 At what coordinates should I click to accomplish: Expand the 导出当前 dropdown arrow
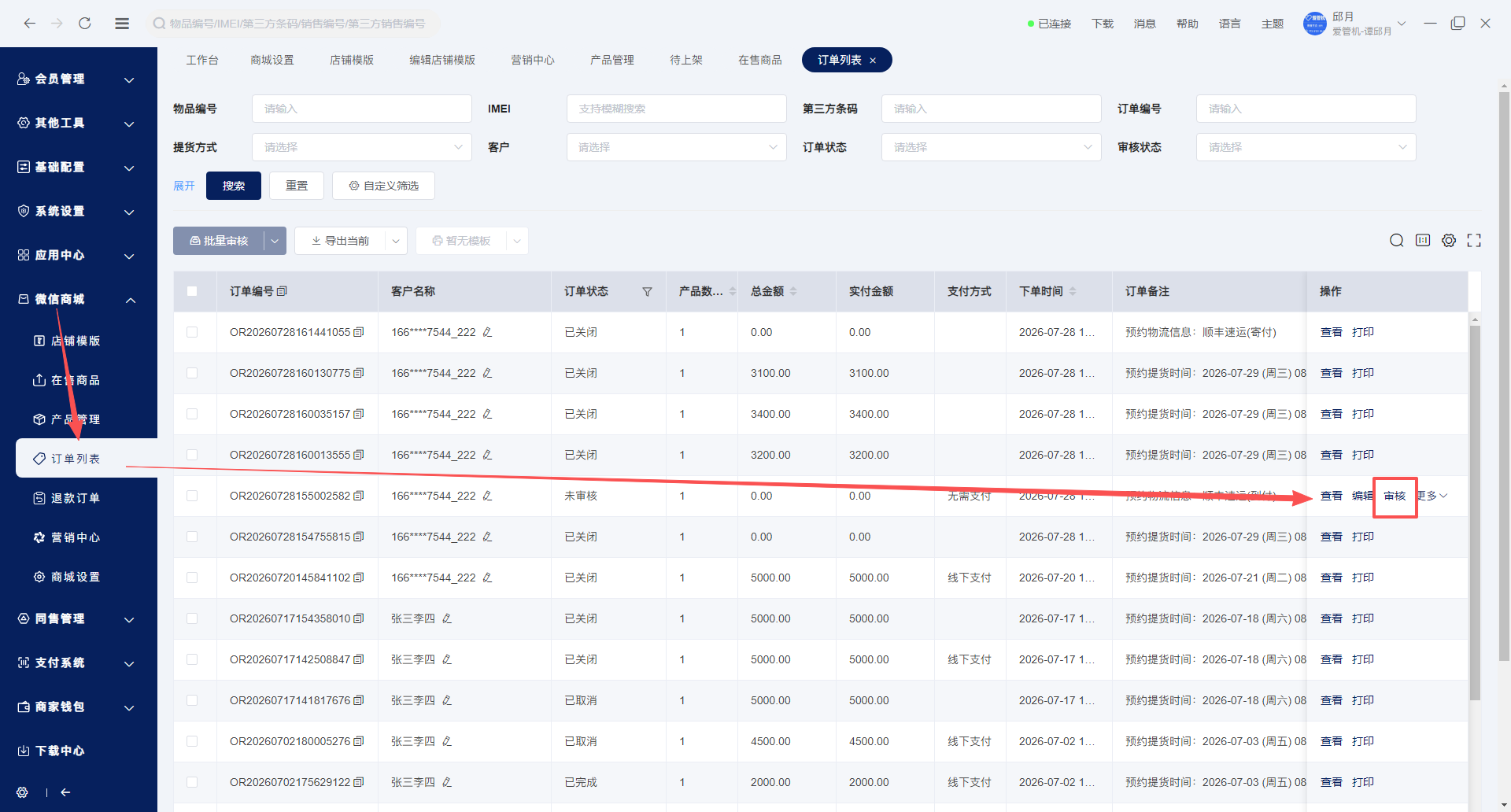[396, 241]
